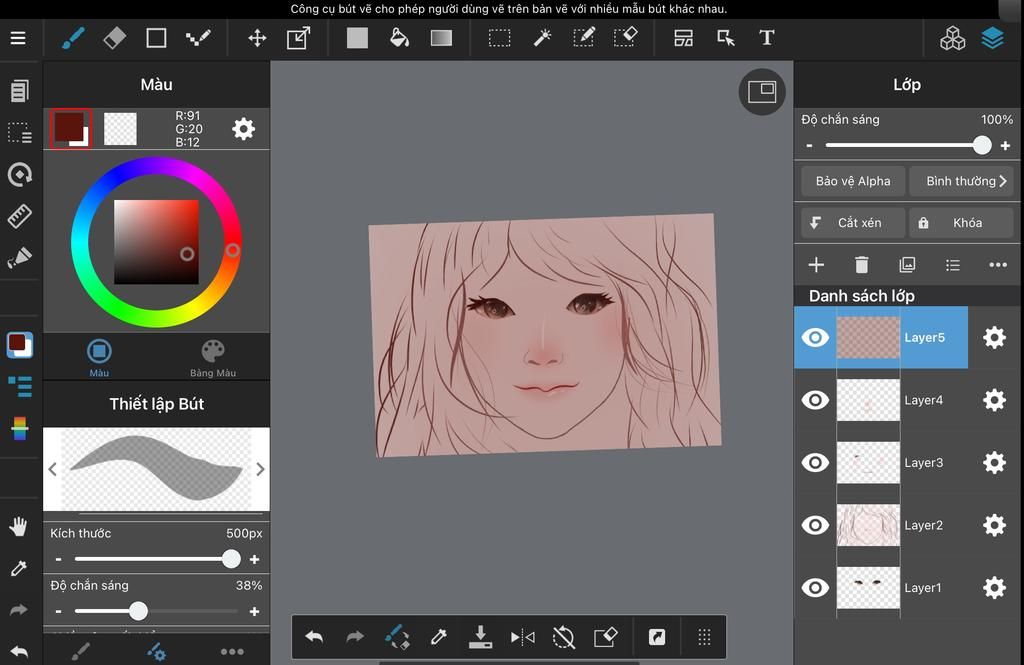Select the Hand pan tool
This screenshot has width=1024, height=665.
[x=18, y=526]
